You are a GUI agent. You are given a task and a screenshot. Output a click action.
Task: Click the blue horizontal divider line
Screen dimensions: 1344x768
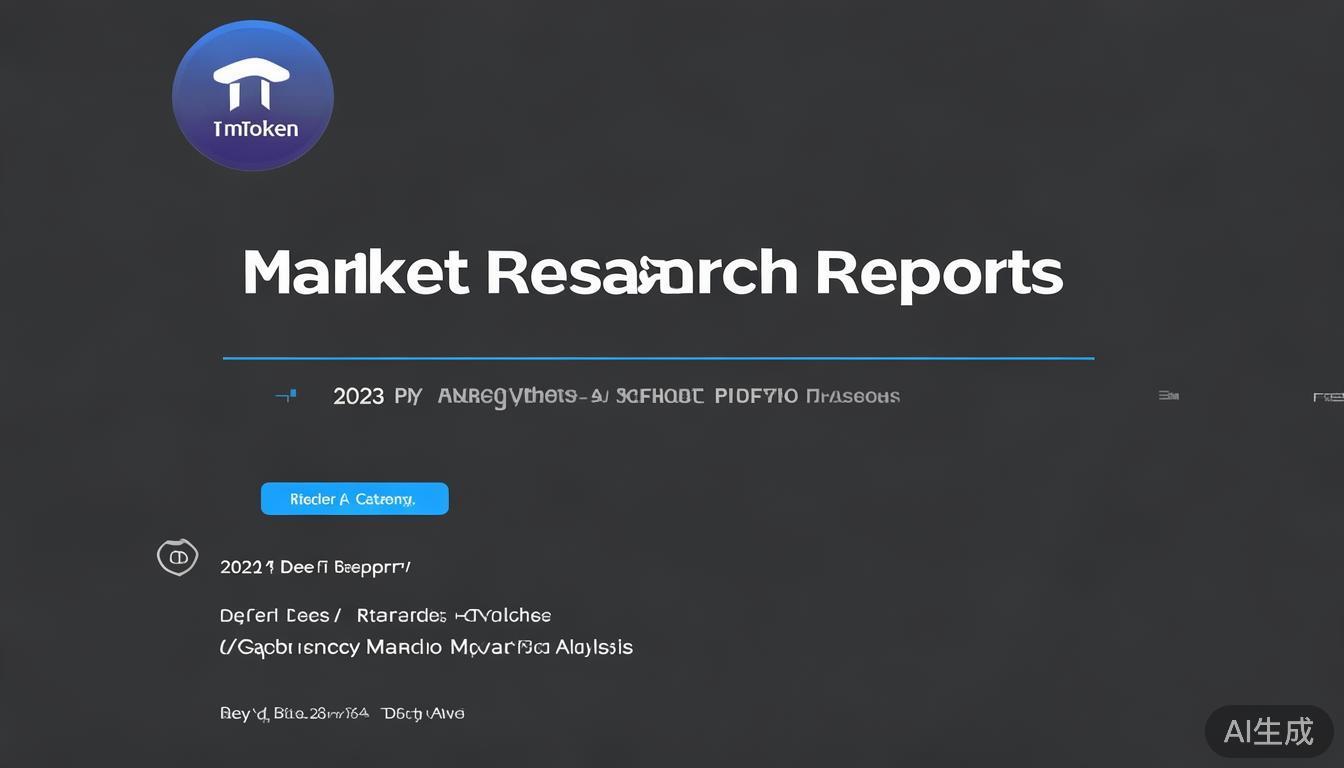point(658,357)
